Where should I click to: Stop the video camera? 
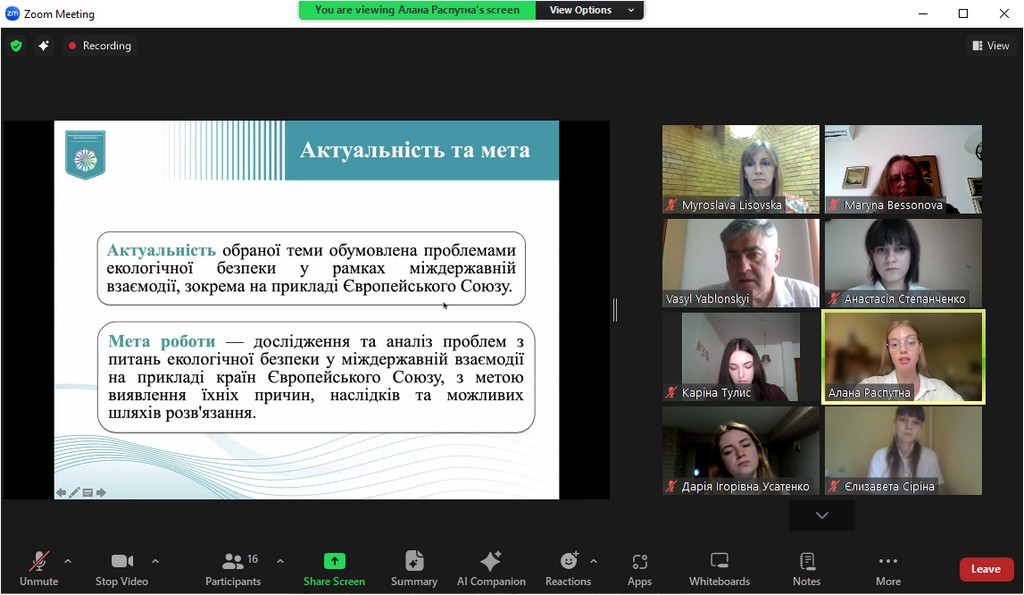122,568
